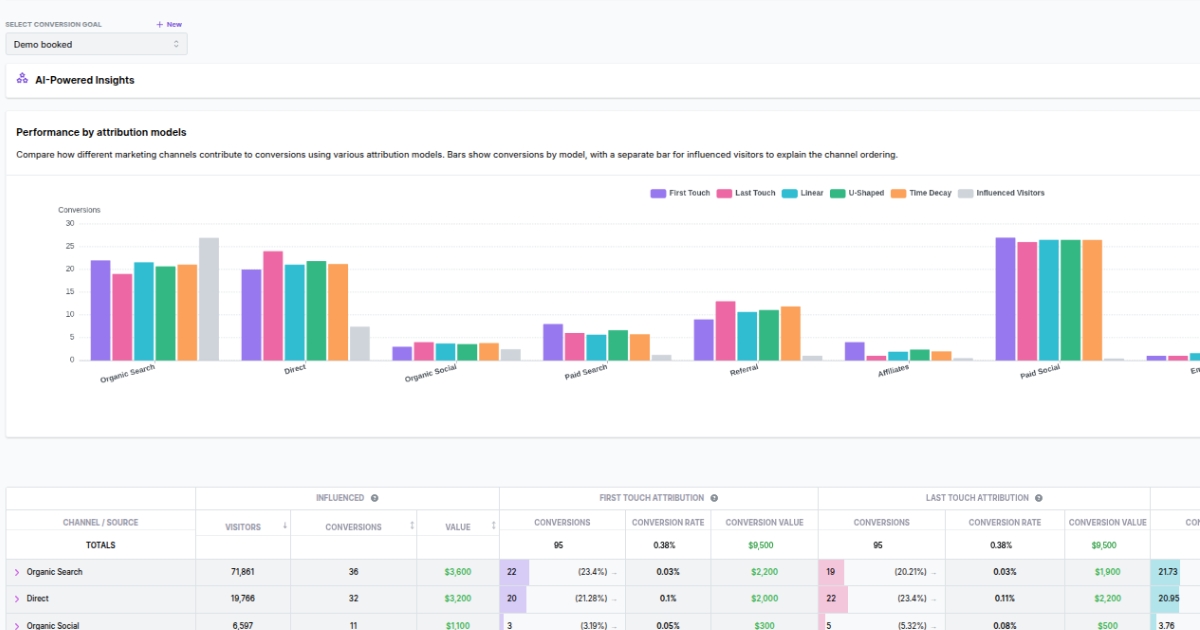Click the New conversion goal button
This screenshot has width=1200, height=630.
[x=169, y=24]
